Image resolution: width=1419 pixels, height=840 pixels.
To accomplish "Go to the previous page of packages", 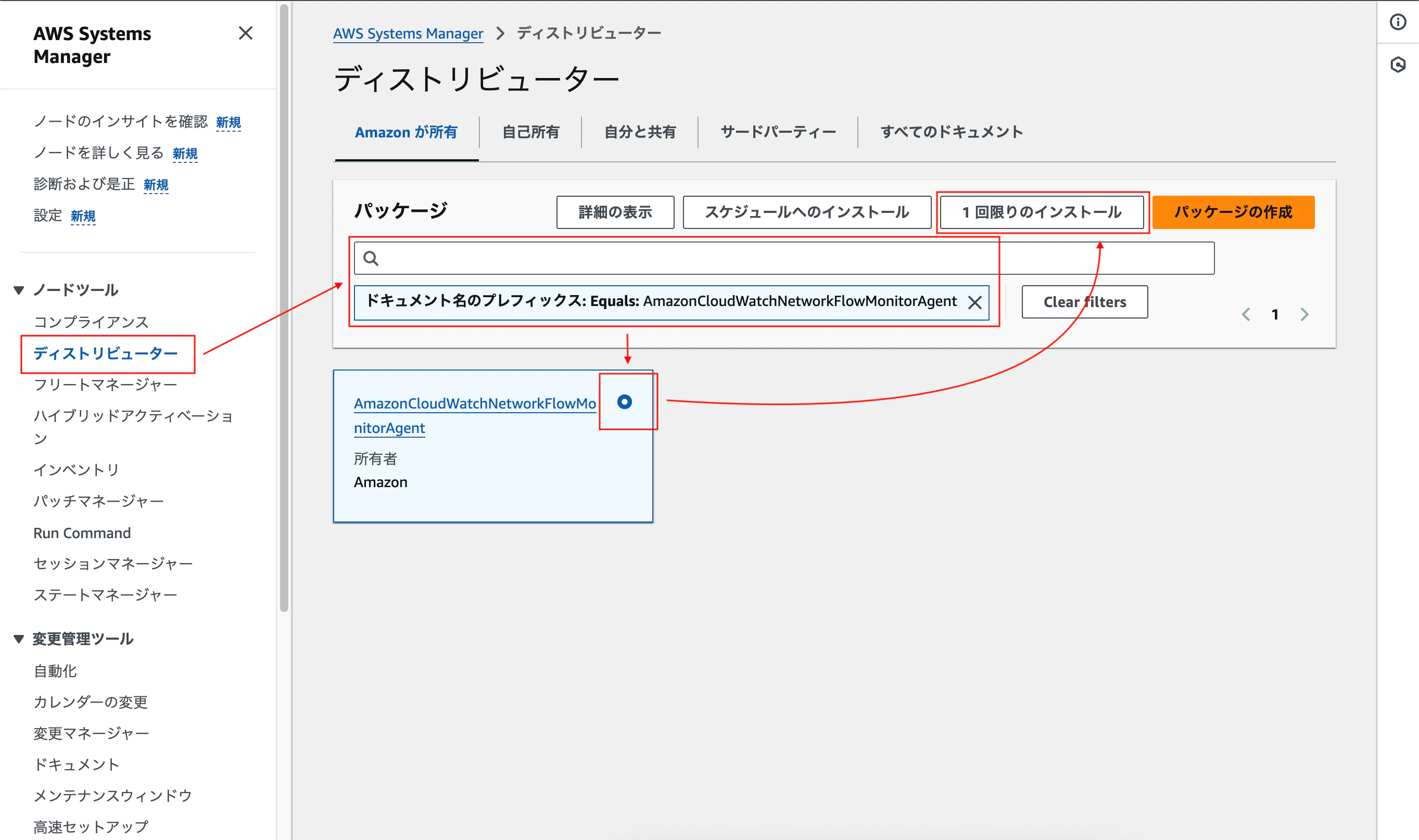I will pyautogui.click(x=1246, y=314).
